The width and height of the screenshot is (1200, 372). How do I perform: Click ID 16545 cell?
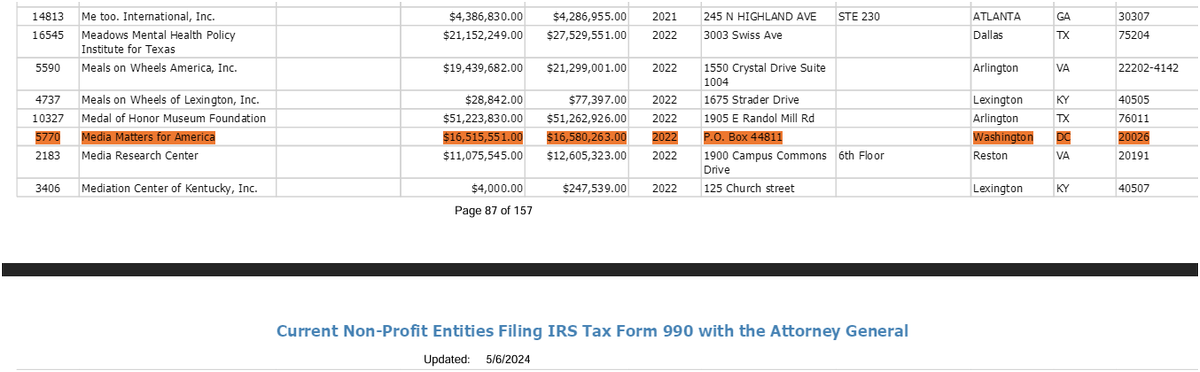tap(49, 35)
